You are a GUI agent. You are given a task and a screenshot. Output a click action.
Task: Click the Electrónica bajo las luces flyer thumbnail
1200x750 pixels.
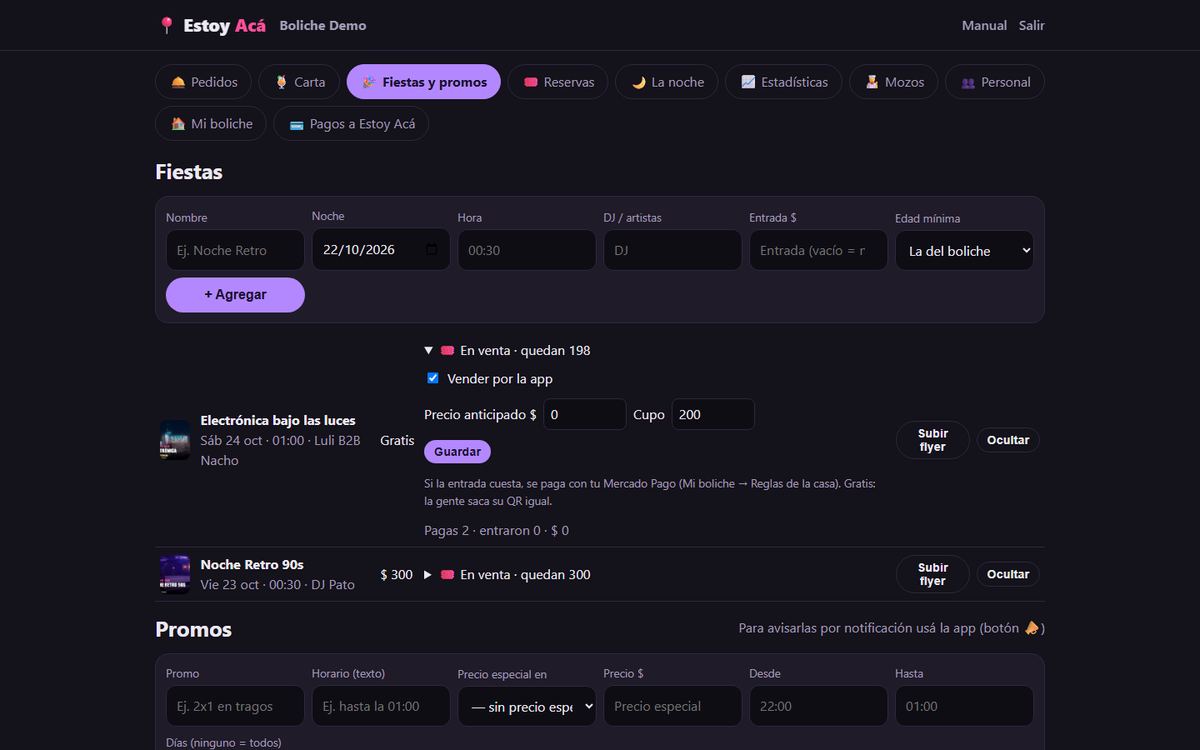click(175, 440)
